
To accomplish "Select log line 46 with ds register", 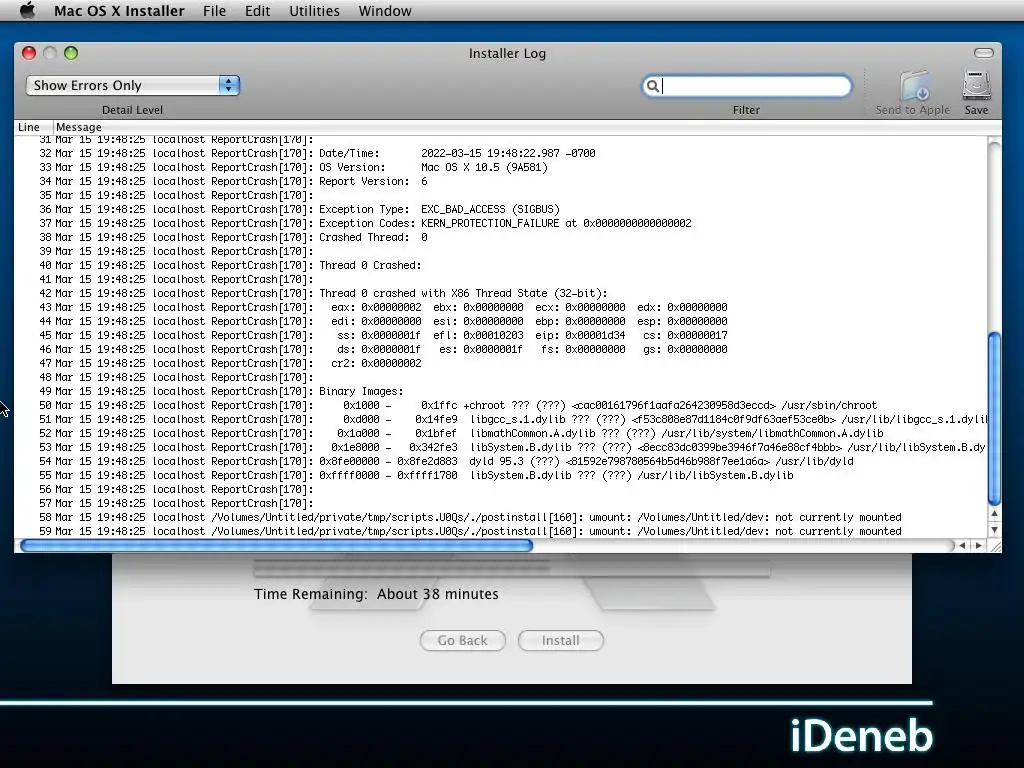I will pos(500,349).
